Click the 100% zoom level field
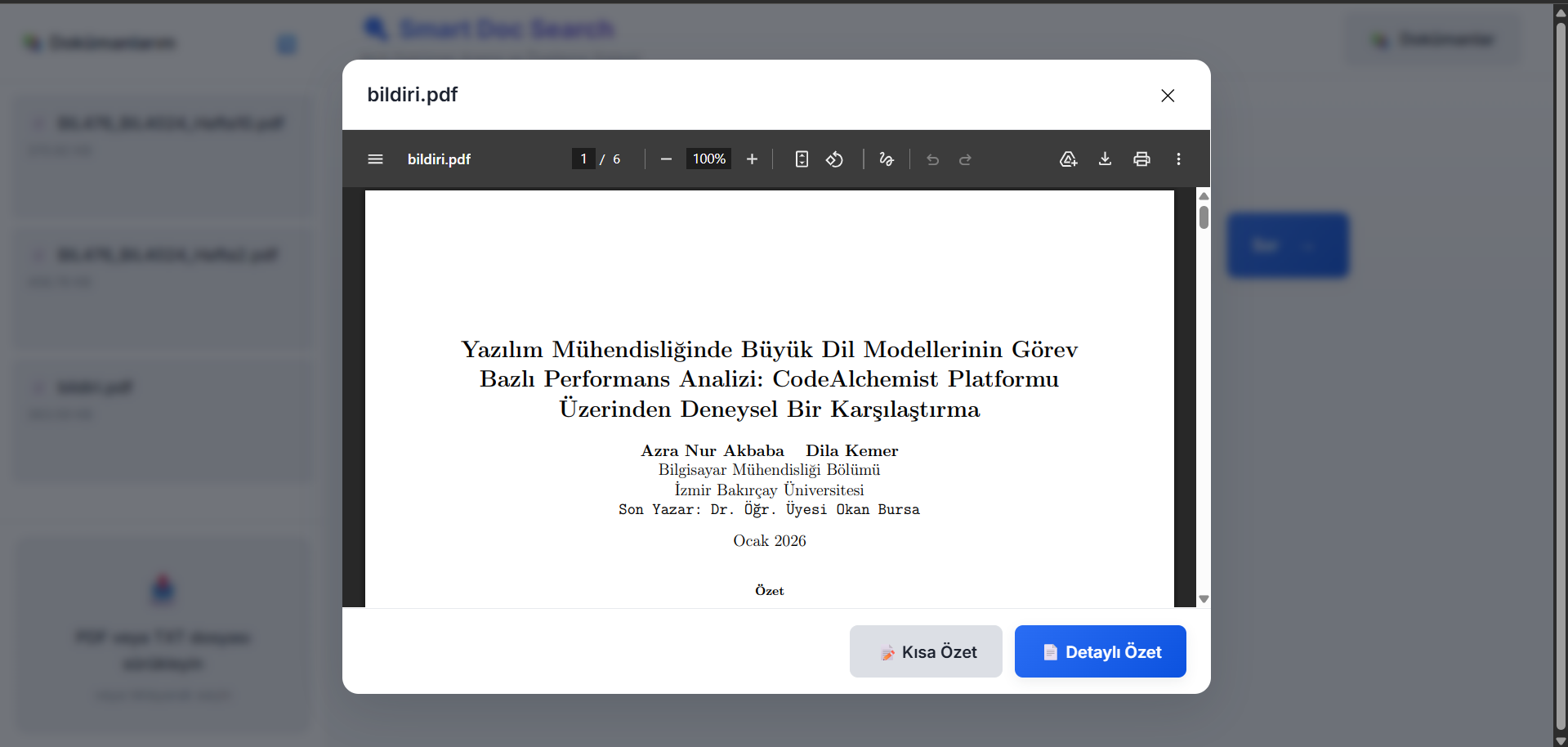Image resolution: width=1568 pixels, height=747 pixels. [x=708, y=159]
